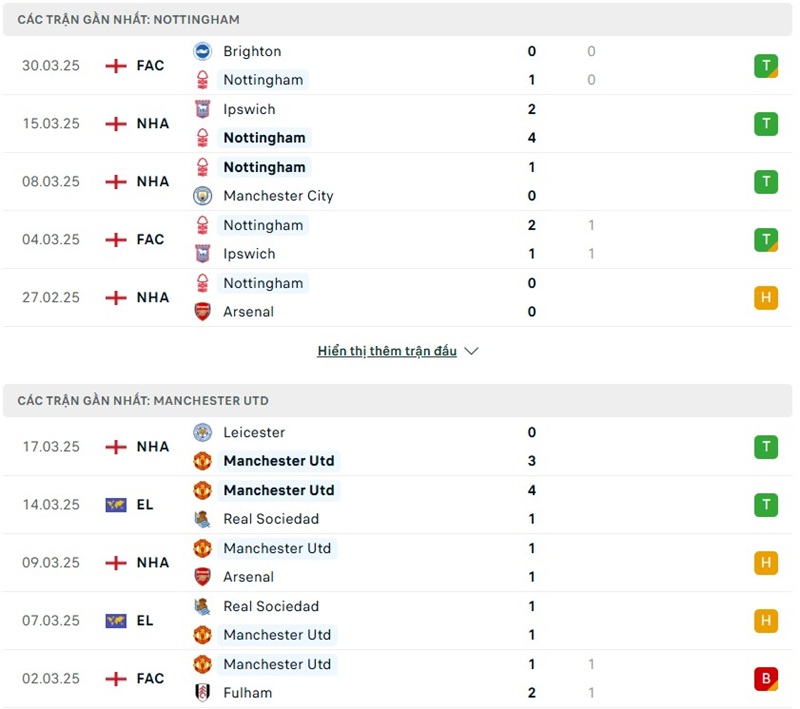Click the Manchester City club crest

point(203,196)
